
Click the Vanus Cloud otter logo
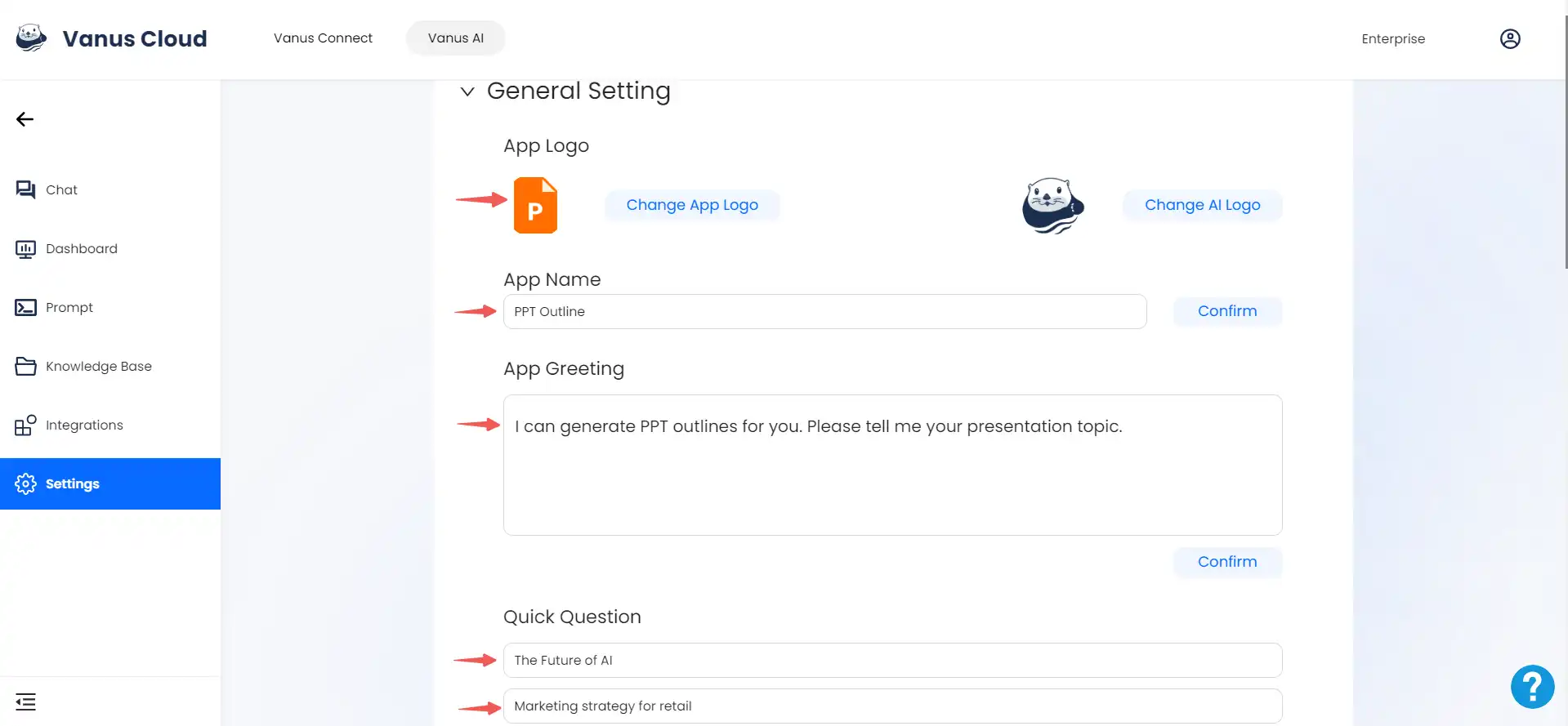[x=31, y=38]
